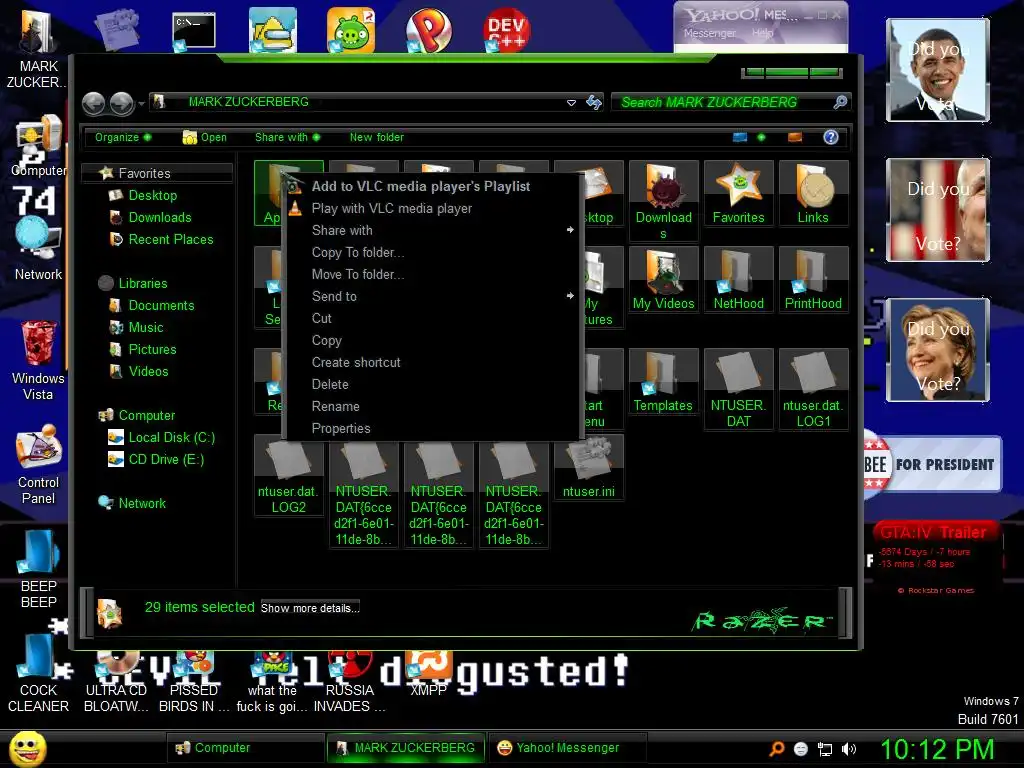Click the smiley Start button

coord(27,748)
